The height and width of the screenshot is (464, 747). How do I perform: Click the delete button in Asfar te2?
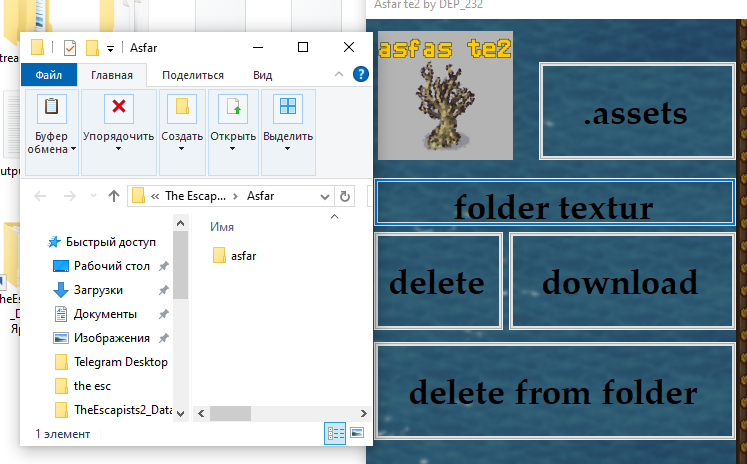pyautogui.click(x=438, y=281)
